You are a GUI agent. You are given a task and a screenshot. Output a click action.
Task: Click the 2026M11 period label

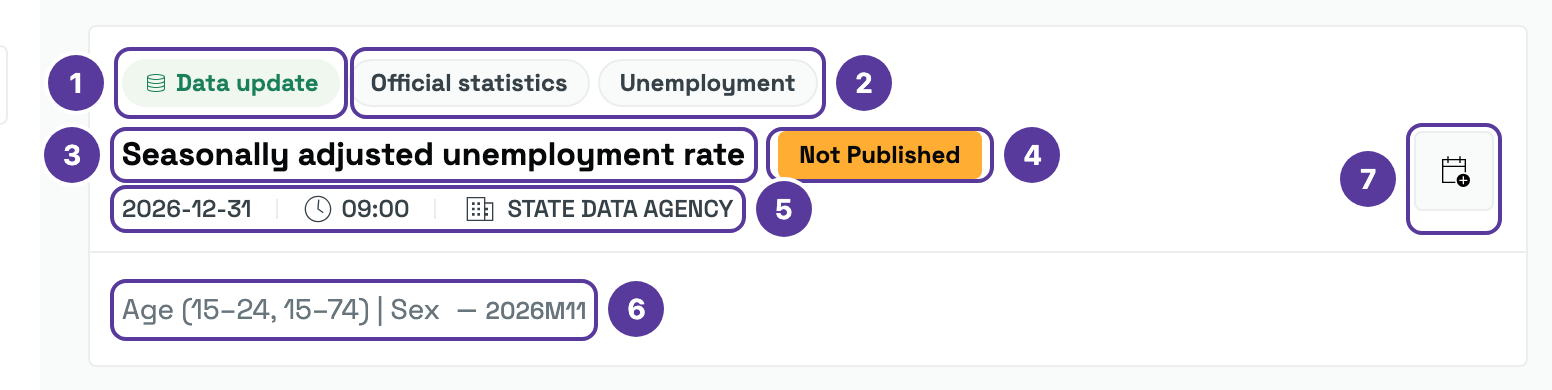click(x=535, y=310)
